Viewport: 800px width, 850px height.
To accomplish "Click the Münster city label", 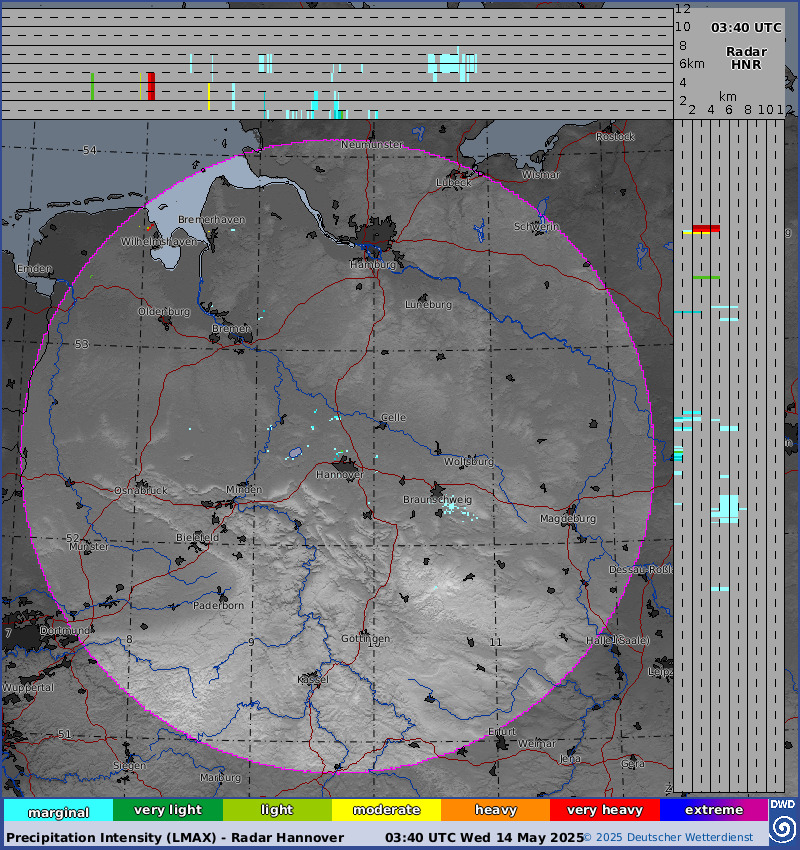I will pos(89,547).
